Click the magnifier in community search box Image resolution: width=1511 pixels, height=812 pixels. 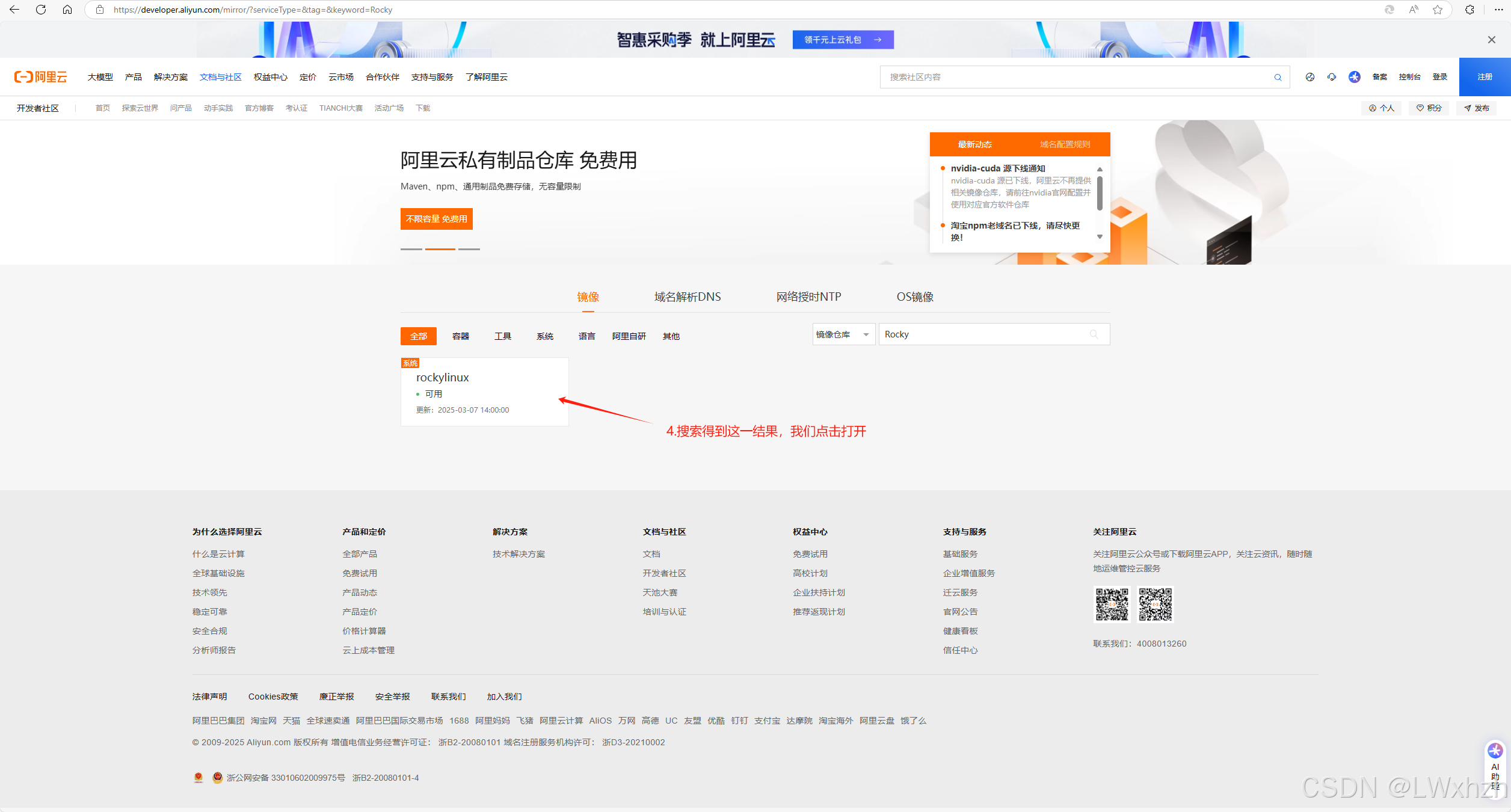tap(1278, 77)
